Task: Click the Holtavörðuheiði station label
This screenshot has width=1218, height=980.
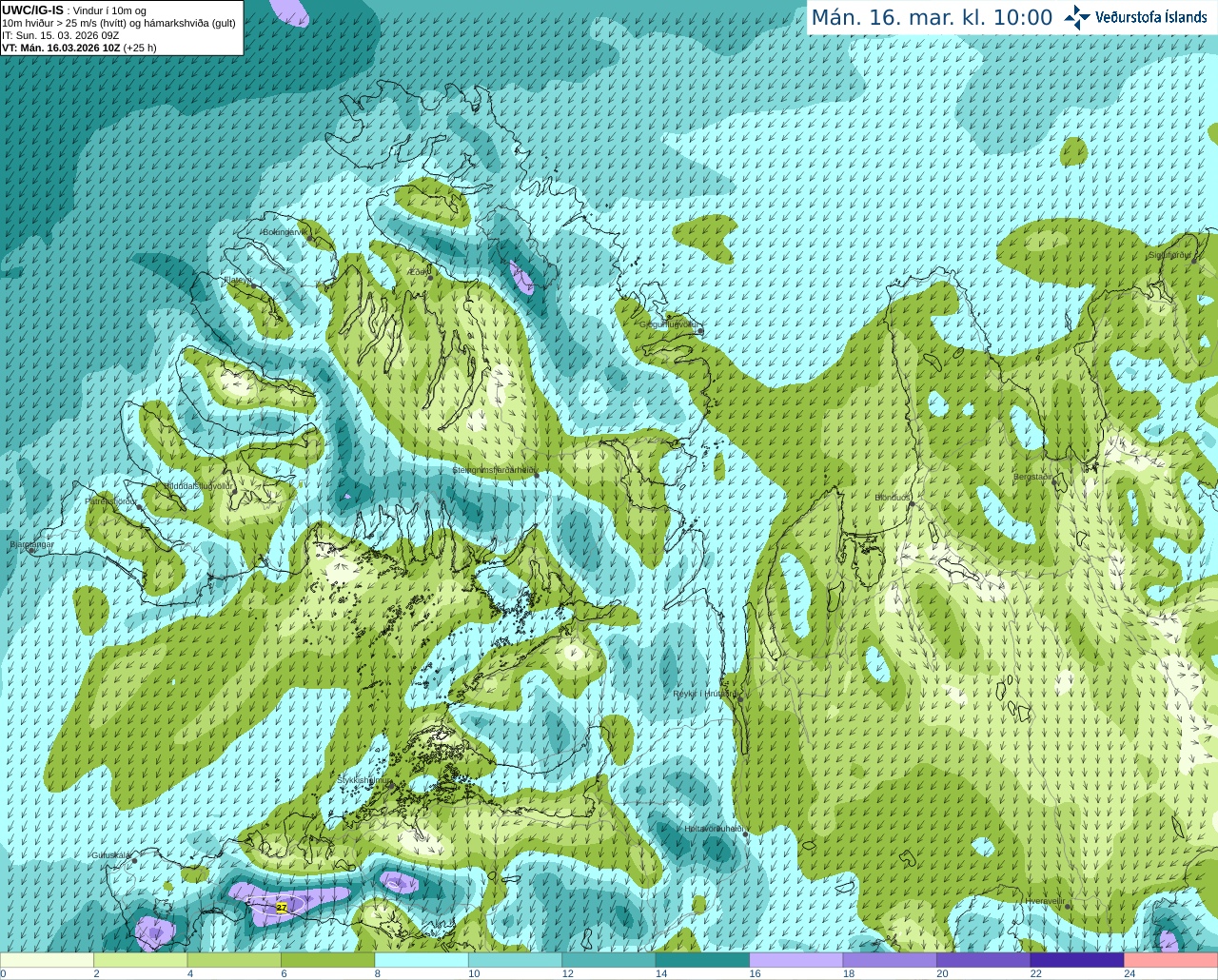Action: (713, 829)
